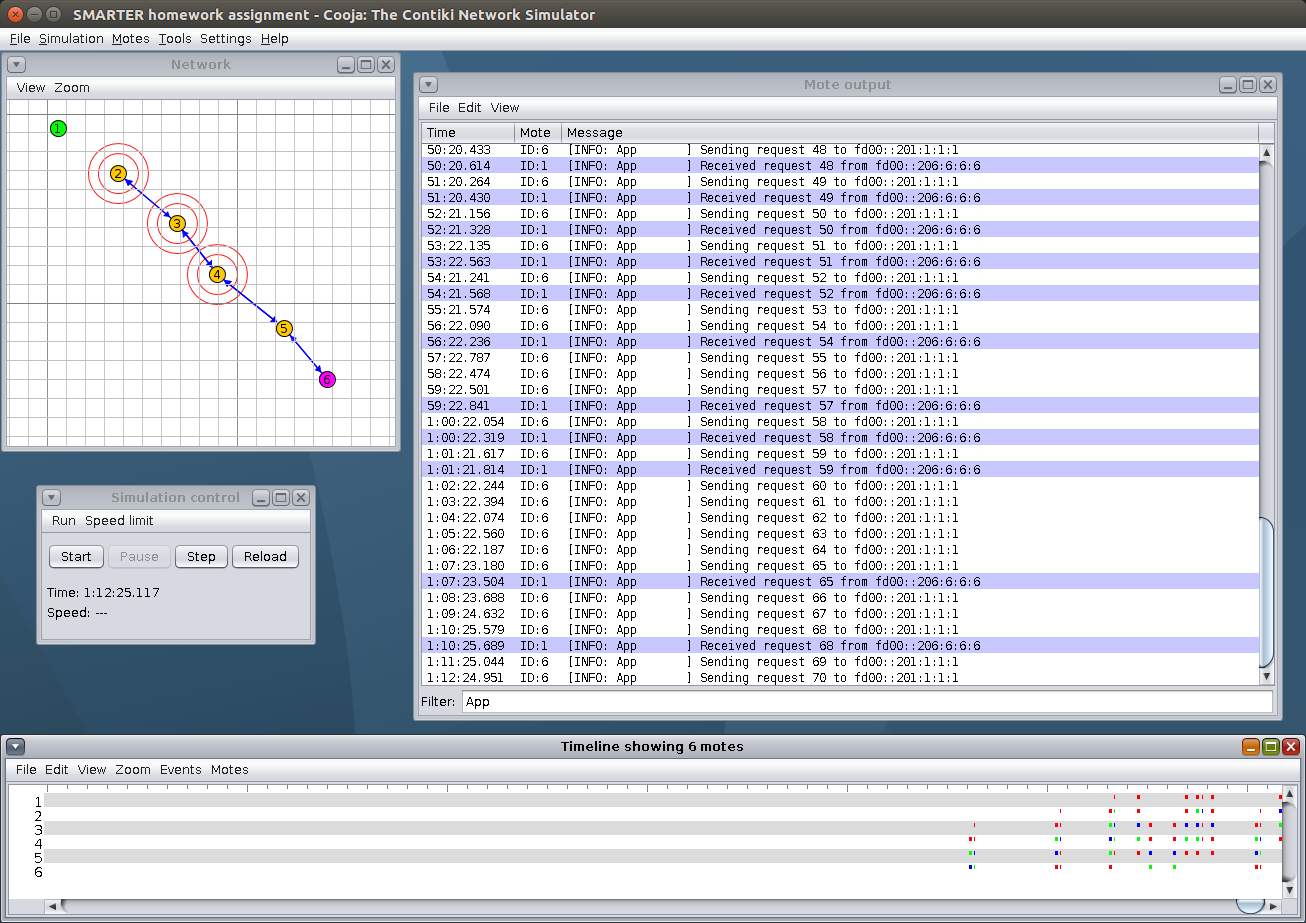Open the Simulation menu
This screenshot has height=923, width=1306.
click(x=71, y=39)
